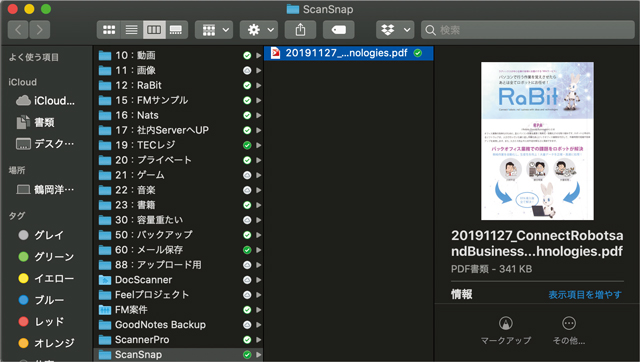Viewport: 640px width, 362px height.
Task: Open the Dropbox toolbar dropdown
Action: pos(395,30)
